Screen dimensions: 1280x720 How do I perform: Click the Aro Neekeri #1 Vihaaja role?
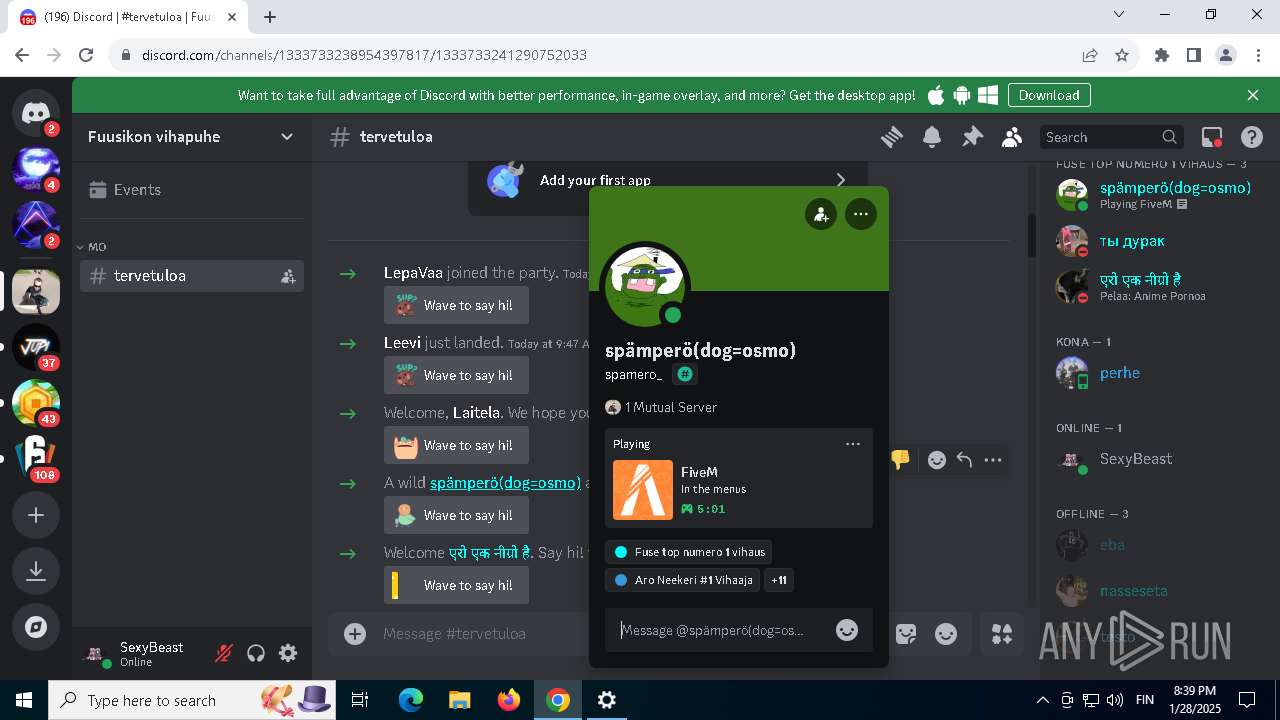click(682, 580)
